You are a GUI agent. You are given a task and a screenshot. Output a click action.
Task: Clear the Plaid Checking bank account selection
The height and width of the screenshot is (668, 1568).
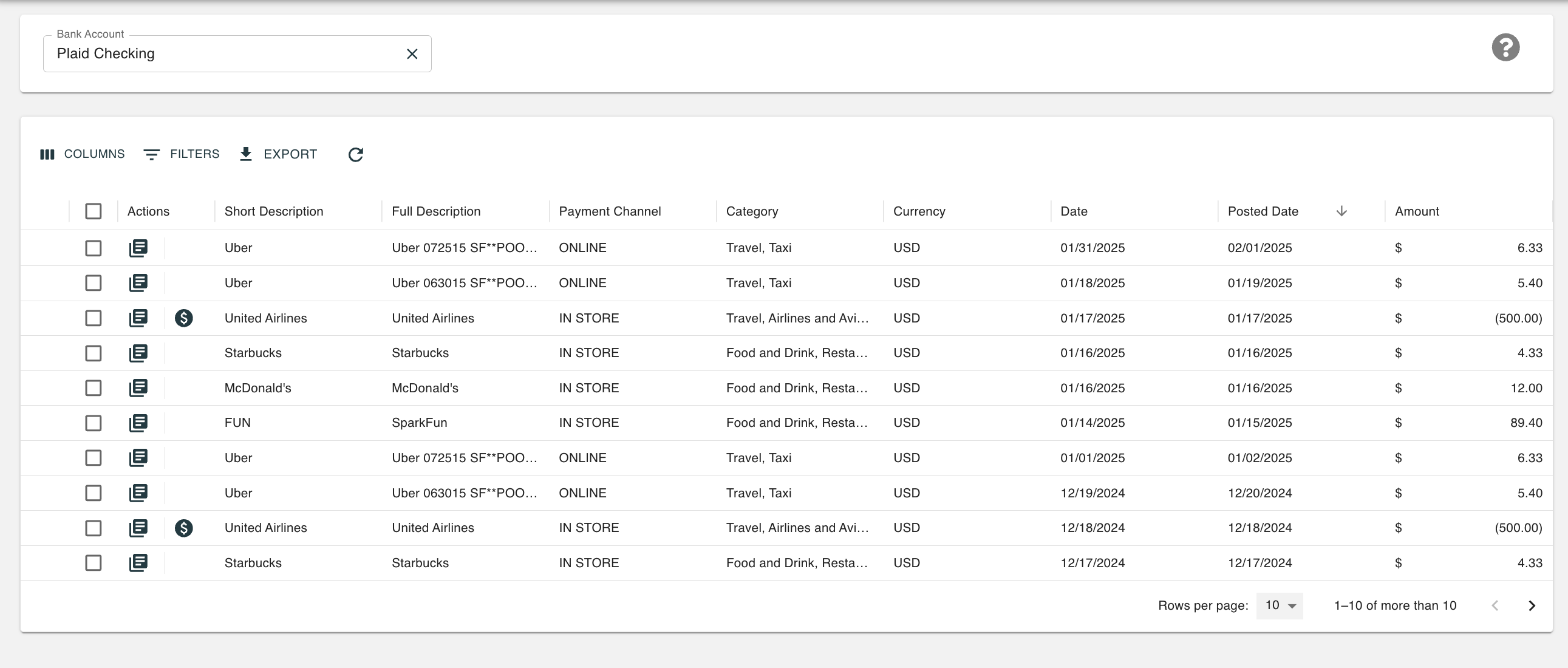412,54
